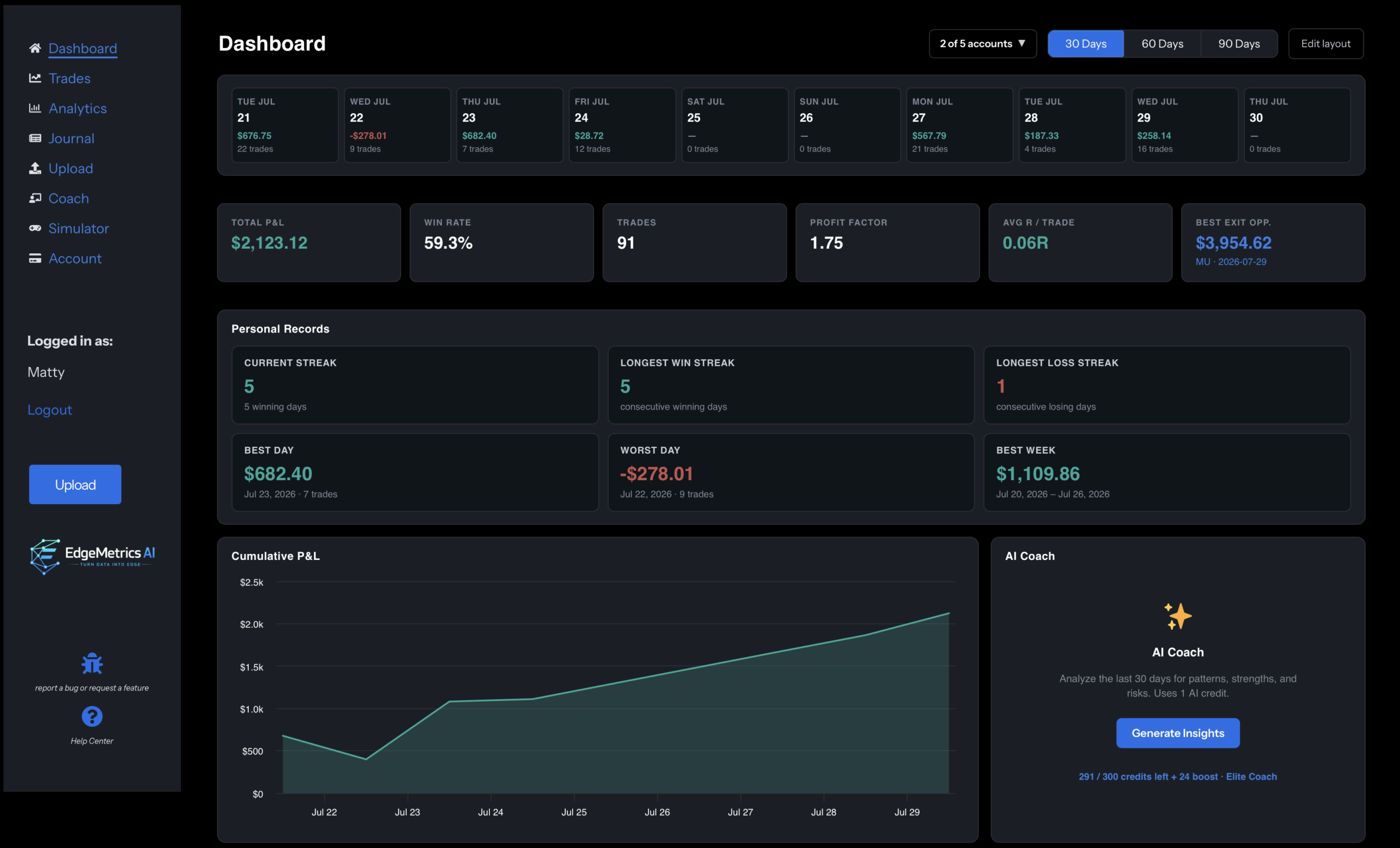Click the Account card icon
The image size is (1400, 848).
[34, 259]
